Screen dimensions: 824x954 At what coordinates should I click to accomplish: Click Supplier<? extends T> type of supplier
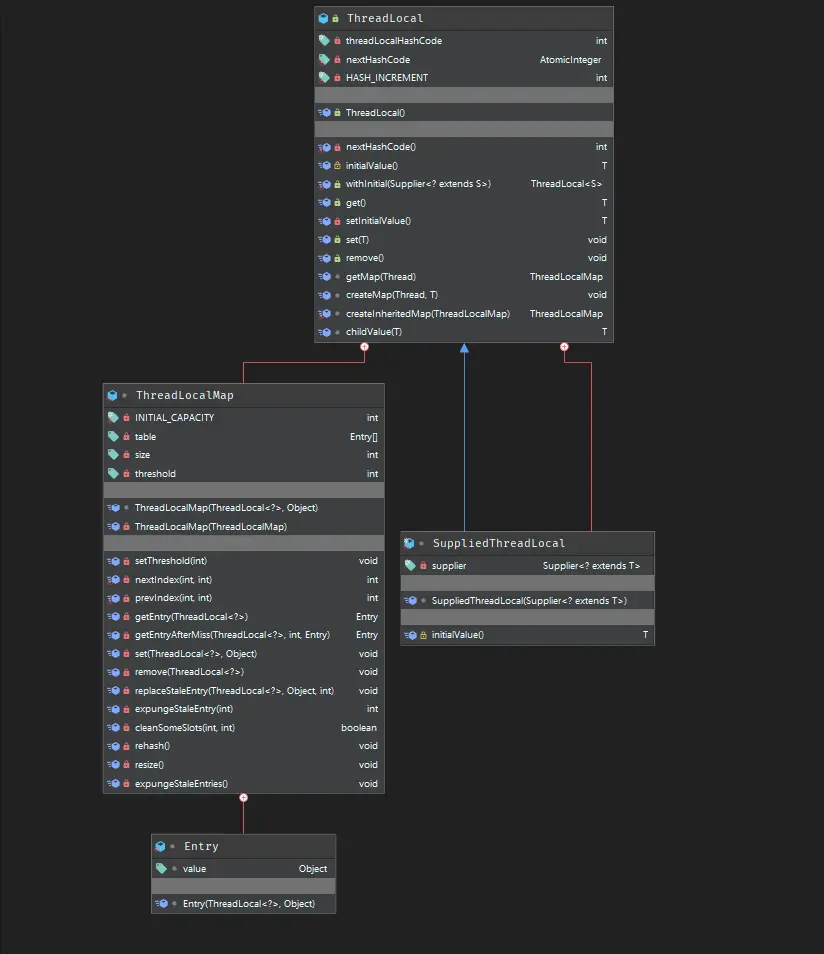click(x=591, y=566)
